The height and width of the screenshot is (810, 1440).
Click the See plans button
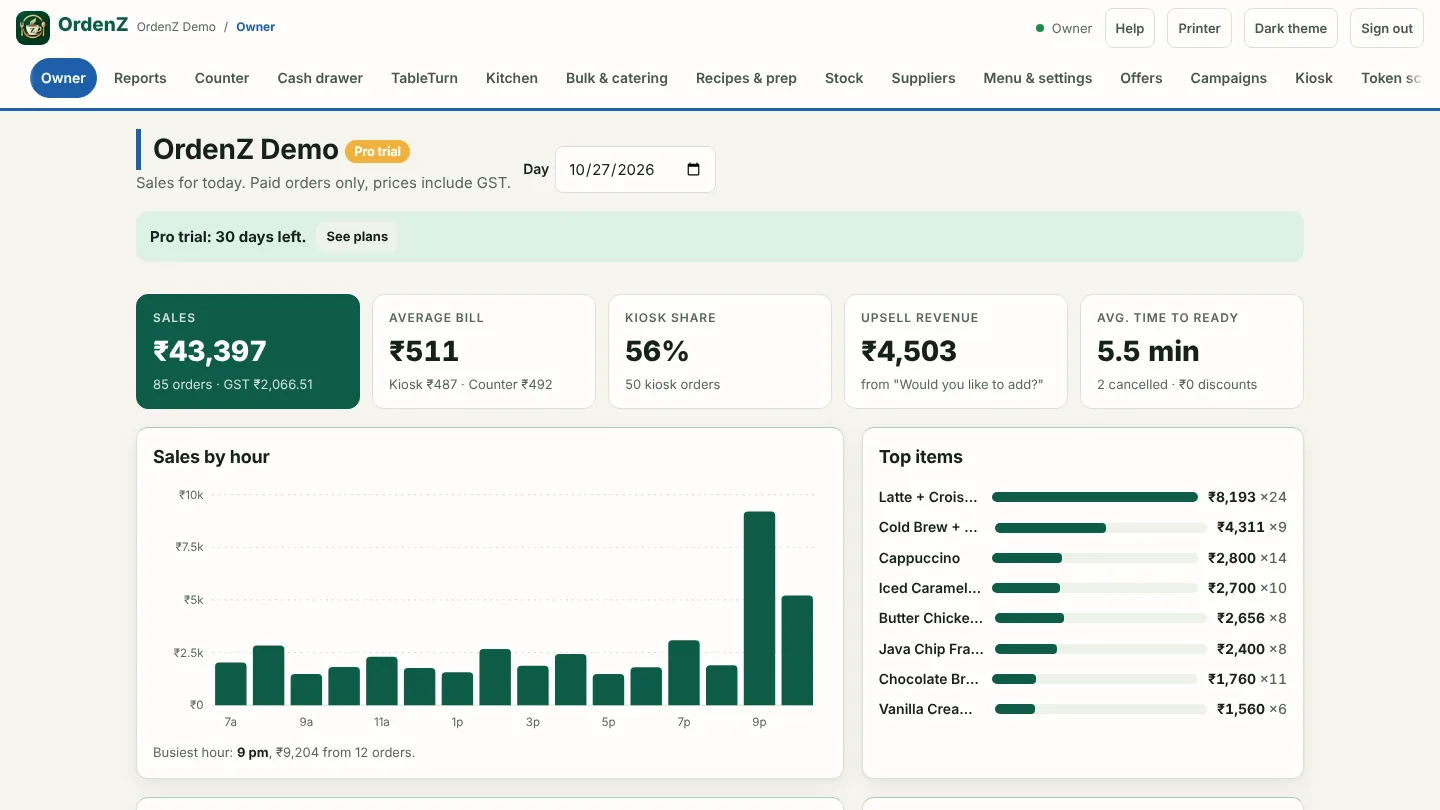[357, 237]
